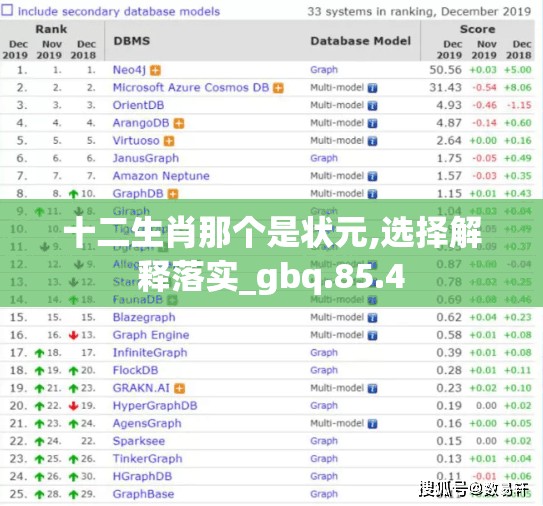Click Graph model link in GraphBase row

(x=324, y=494)
